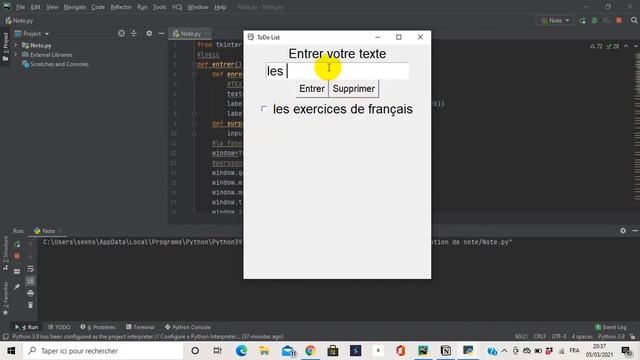The height and width of the screenshot is (360, 640).
Task: Open the Code menu
Action: [98, 7]
